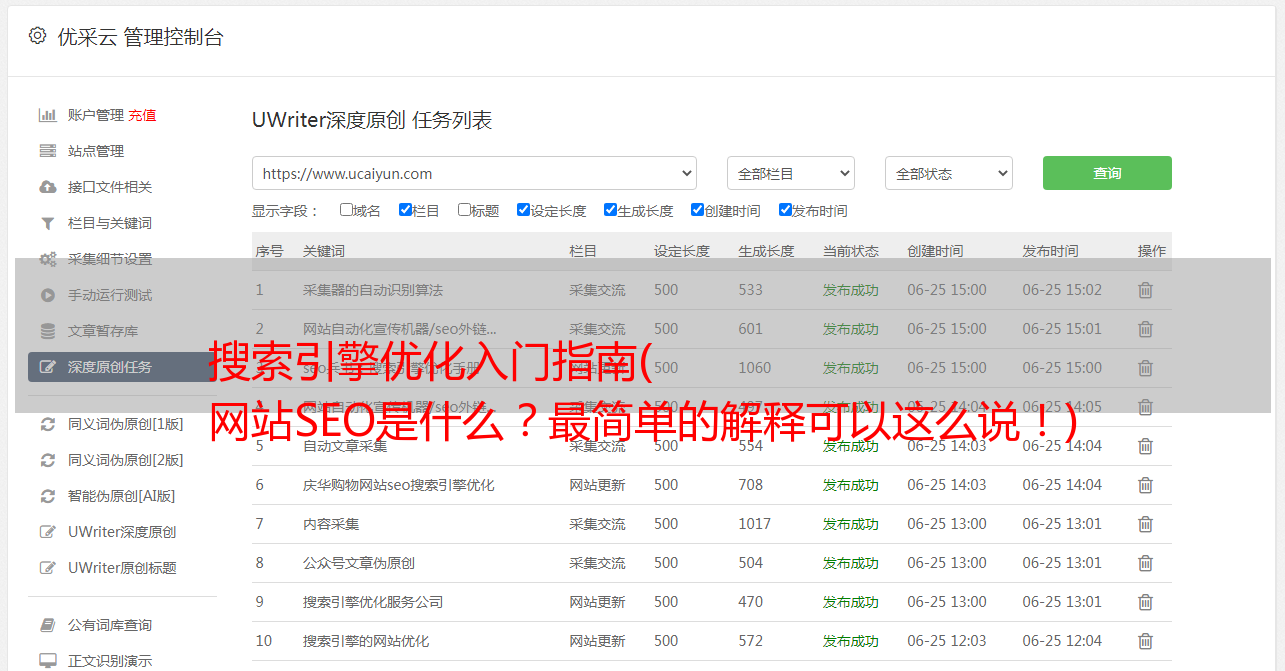The image size is (1285, 671).
Task: Uncheck the 发布时间 display field checkbox
Action: tap(785, 210)
